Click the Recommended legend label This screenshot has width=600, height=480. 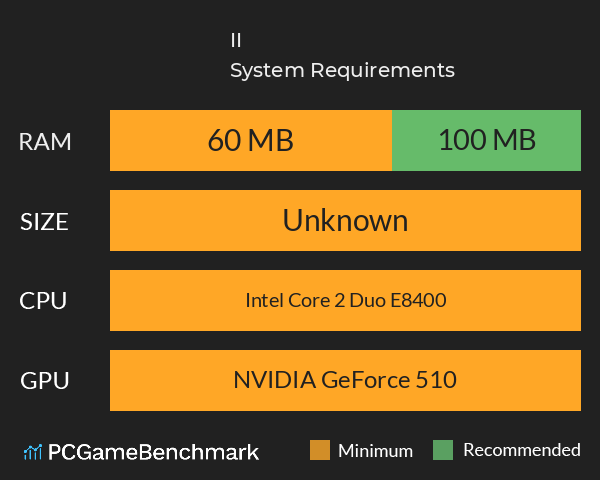point(522,450)
